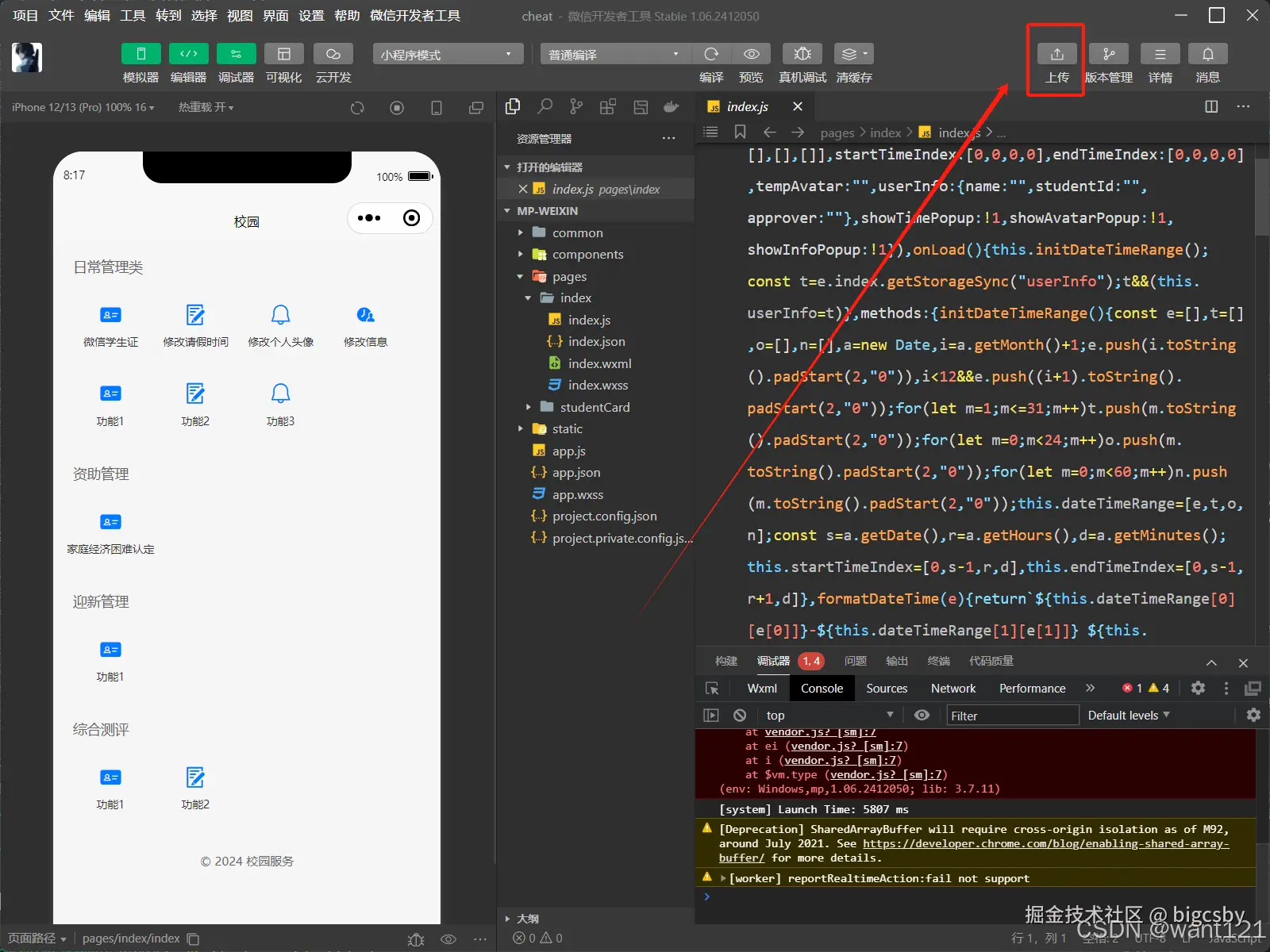
Task: Open the explorer files icon
Action: coord(513,106)
